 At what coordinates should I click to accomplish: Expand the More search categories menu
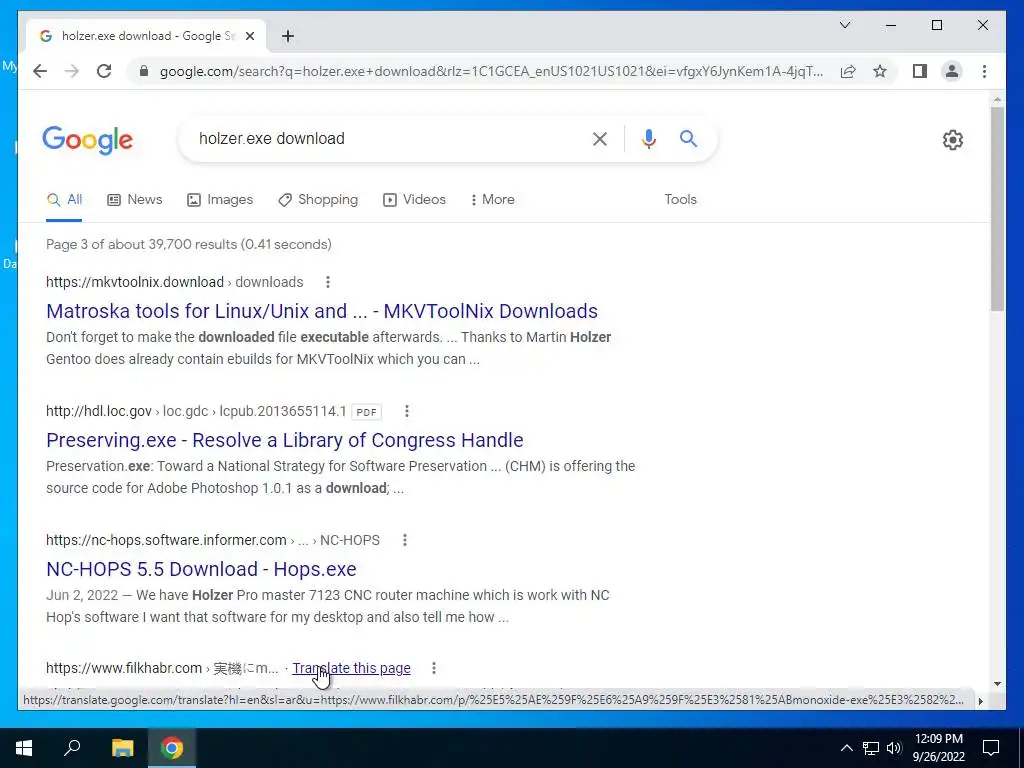tap(492, 200)
